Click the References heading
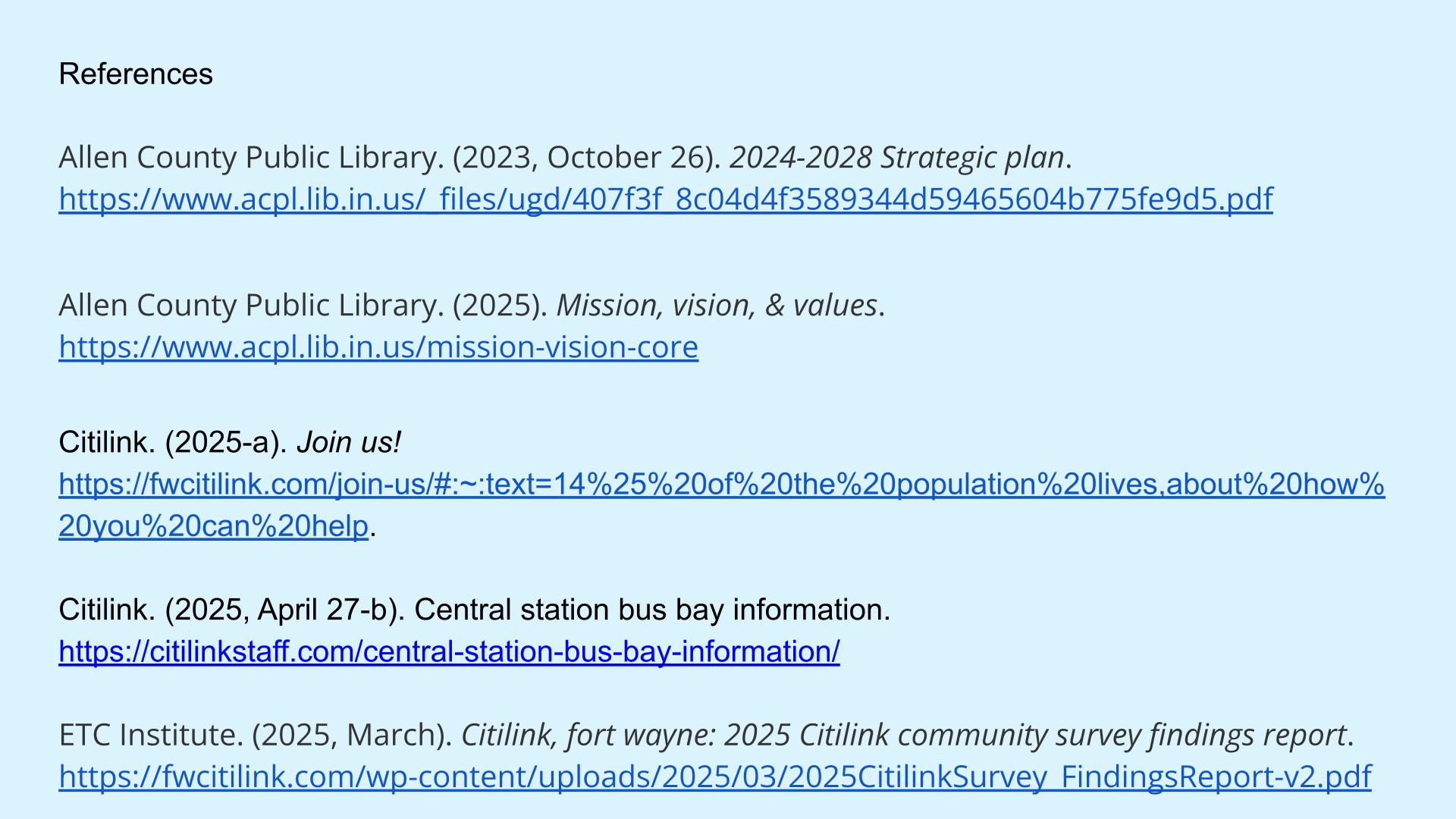 point(136,74)
